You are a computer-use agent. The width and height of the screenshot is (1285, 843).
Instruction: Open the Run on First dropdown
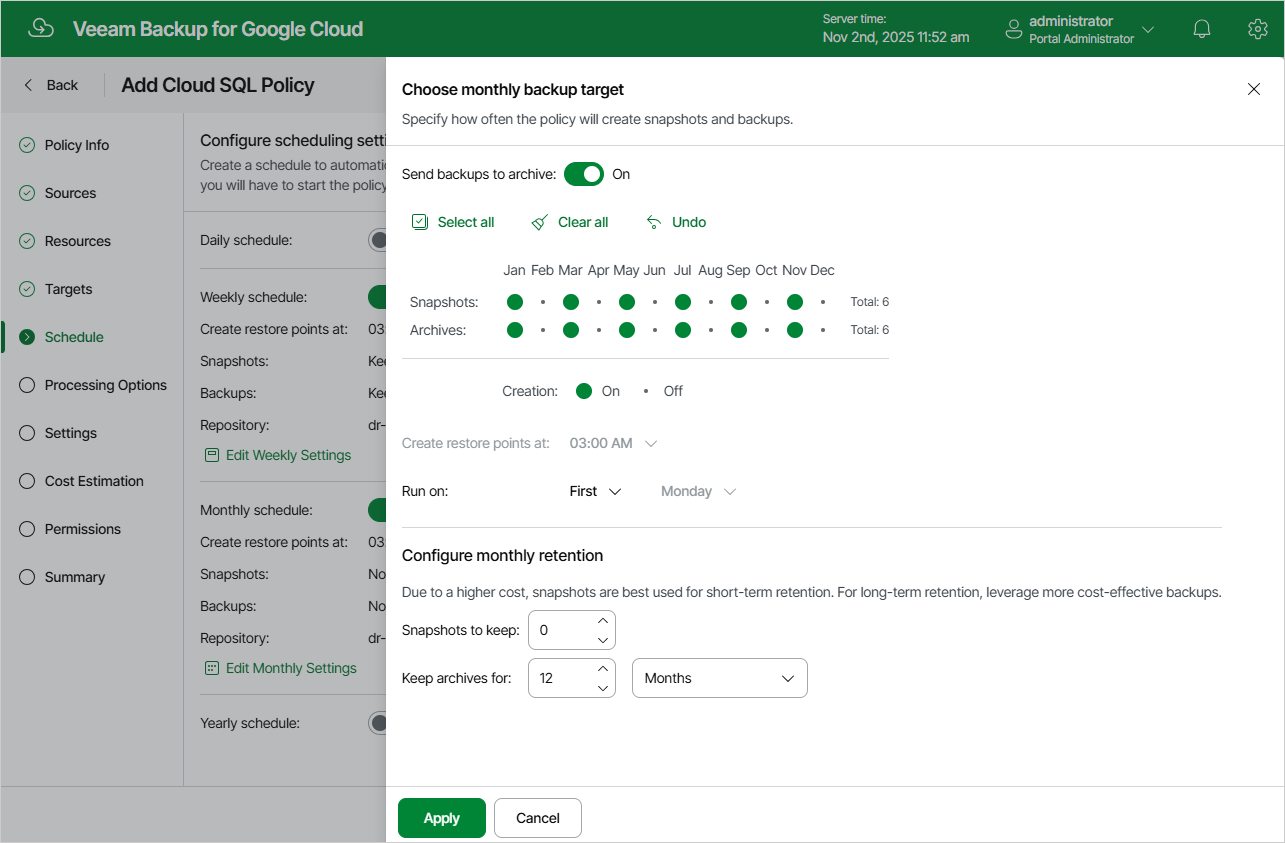click(596, 491)
